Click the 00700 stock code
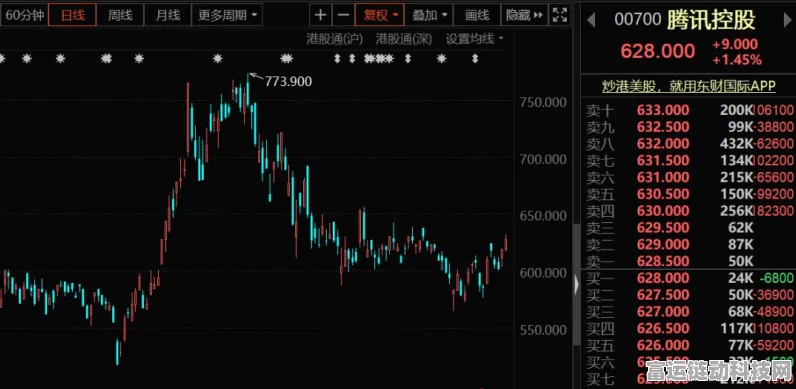The image size is (796, 389). click(638, 20)
